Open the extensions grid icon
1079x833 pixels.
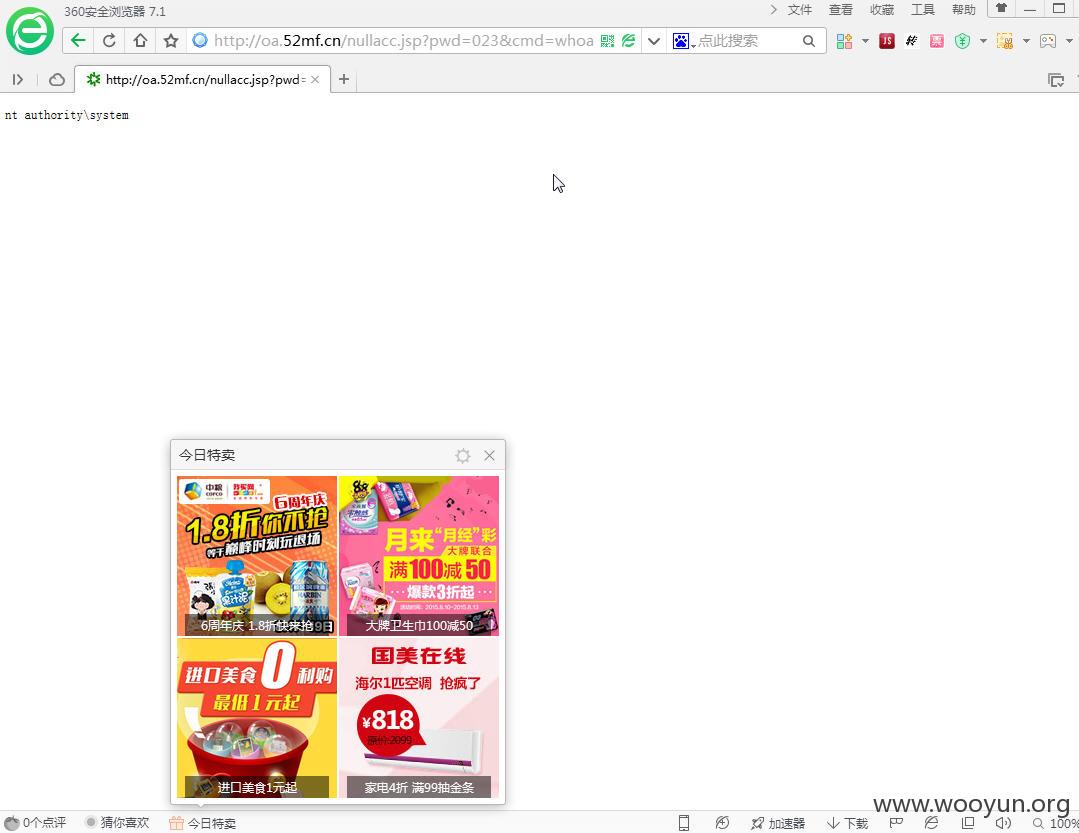point(844,41)
